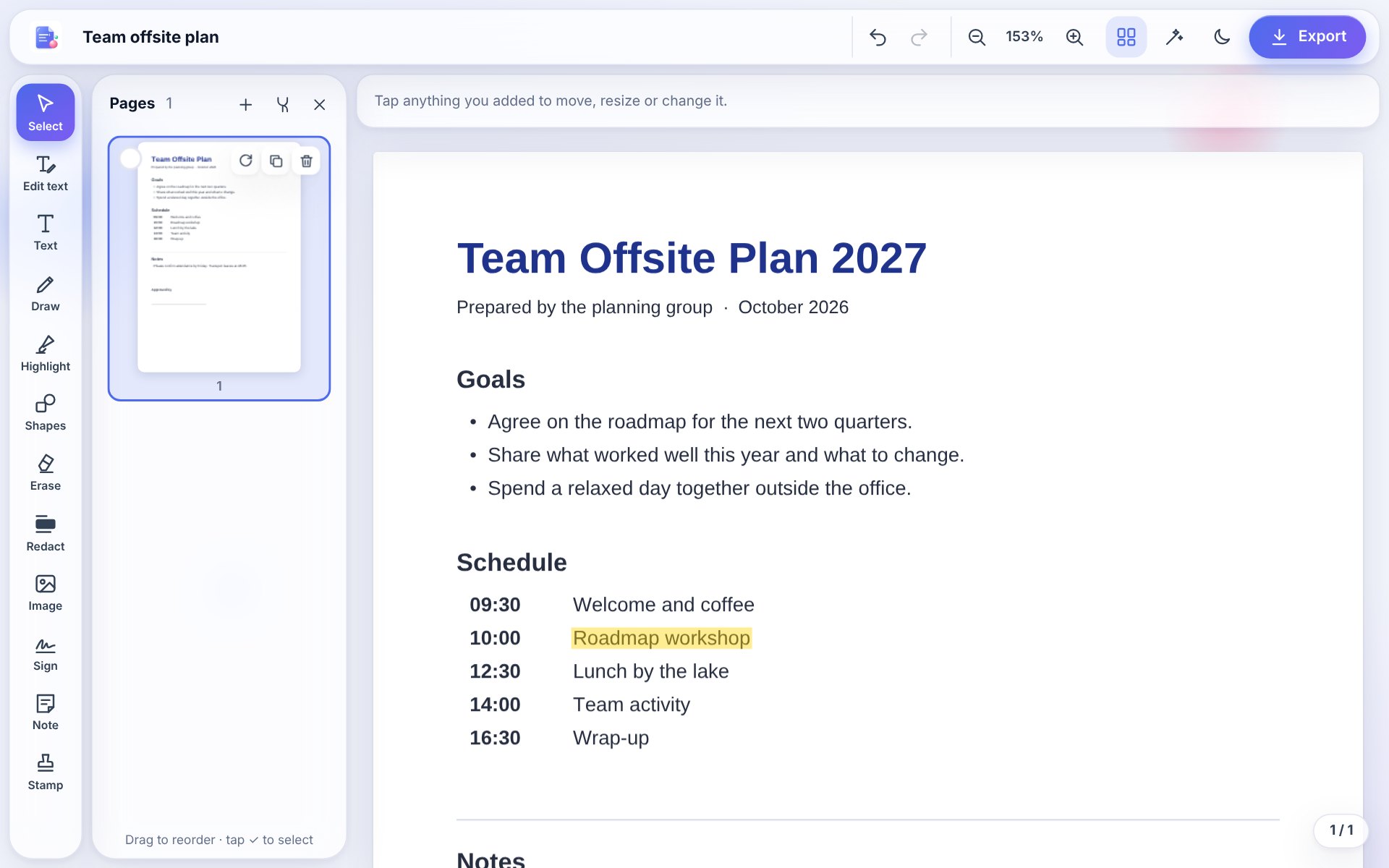The image size is (1389, 868).
Task: Activate the Draw tool
Action: [x=45, y=293]
